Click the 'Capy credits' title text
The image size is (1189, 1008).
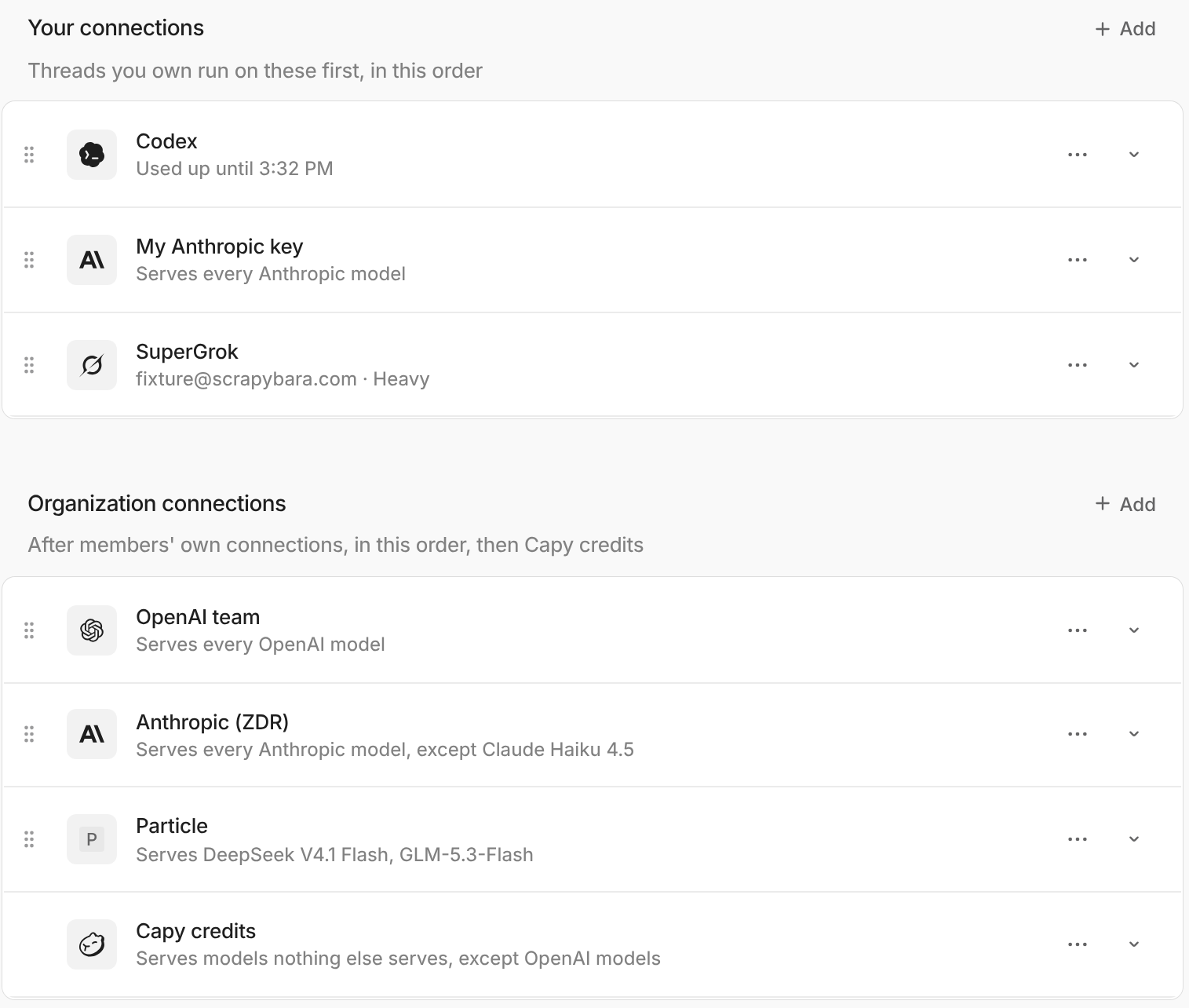pyautogui.click(x=196, y=931)
